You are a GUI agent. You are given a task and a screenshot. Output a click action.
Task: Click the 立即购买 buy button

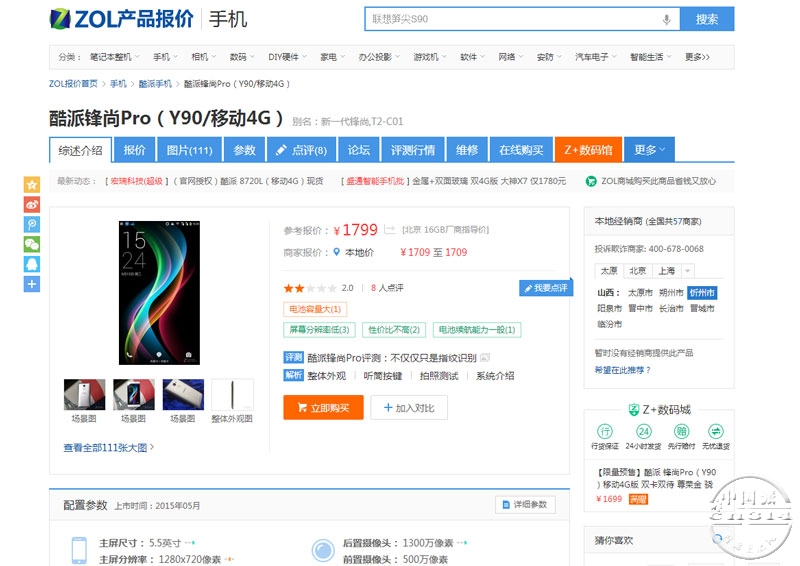(x=323, y=407)
